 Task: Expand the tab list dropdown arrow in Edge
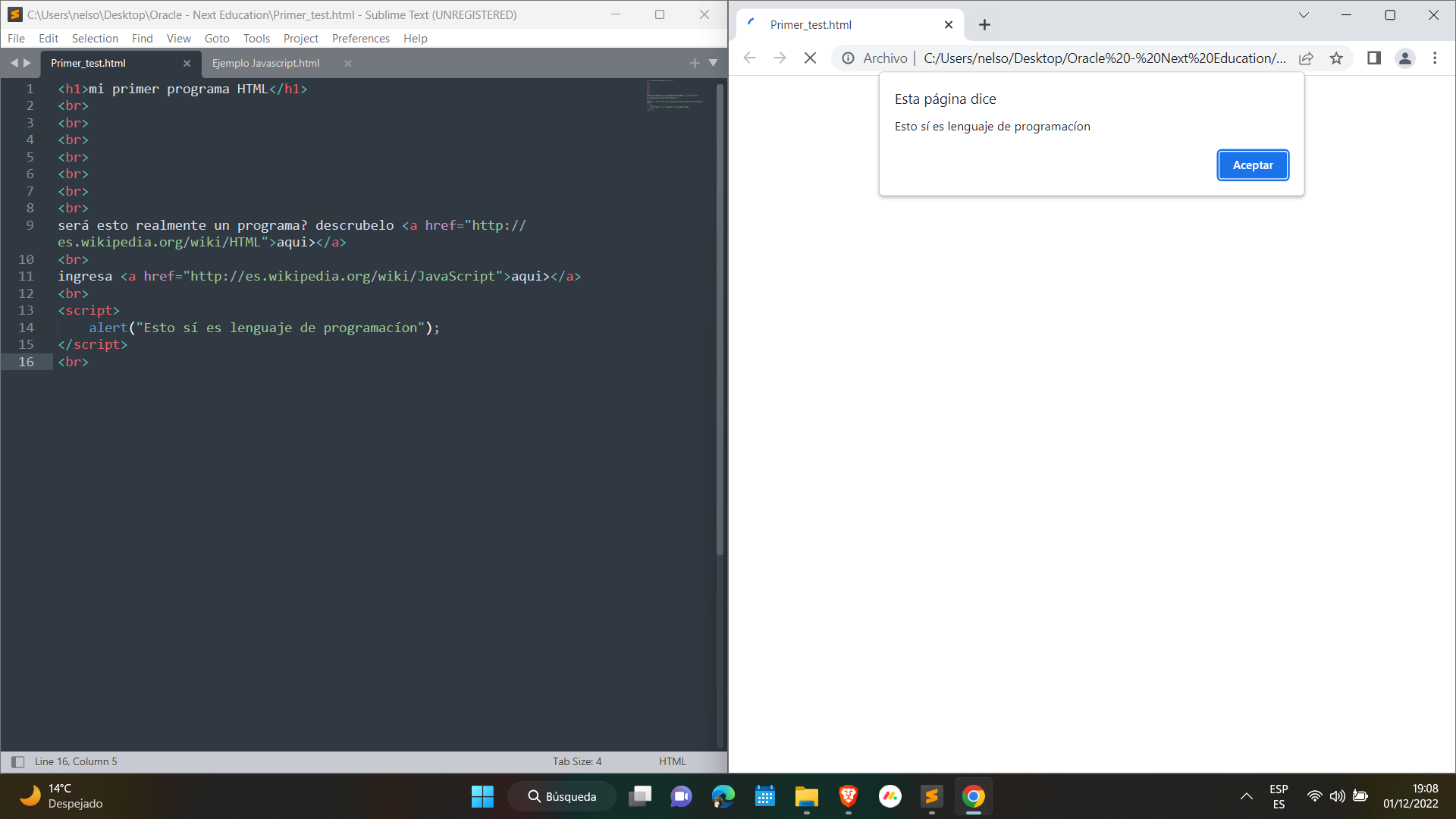click(1304, 16)
